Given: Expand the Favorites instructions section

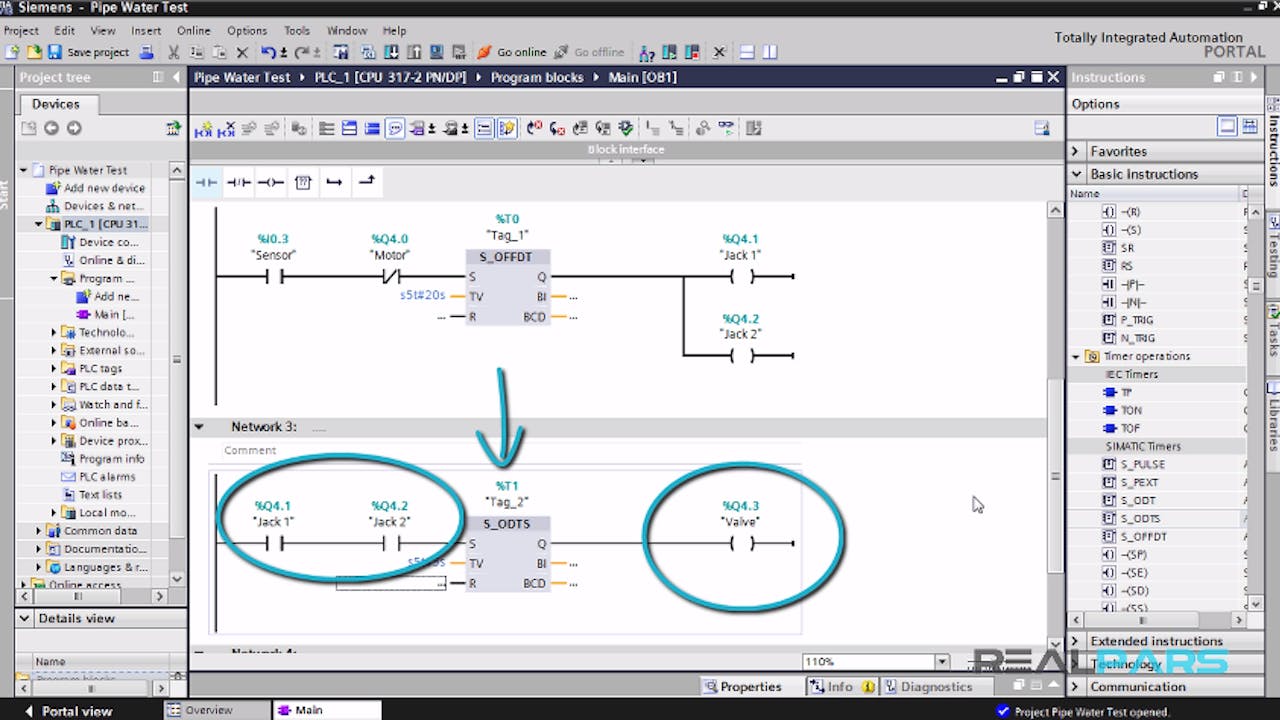Looking at the screenshot, I should click(1076, 151).
